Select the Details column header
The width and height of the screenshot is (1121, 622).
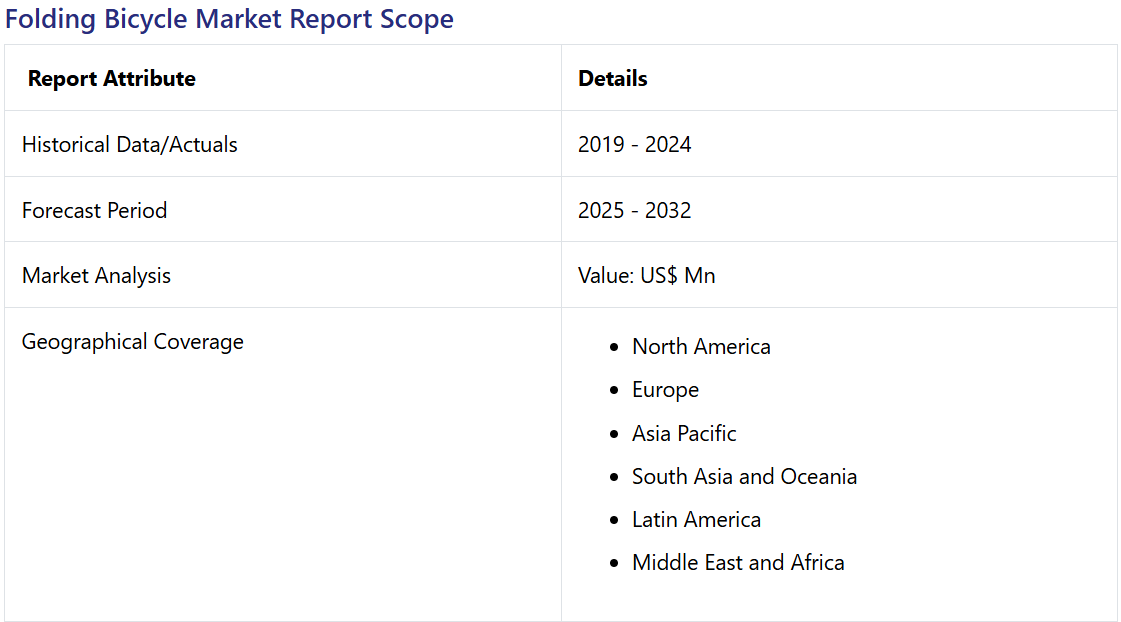(x=613, y=79)
